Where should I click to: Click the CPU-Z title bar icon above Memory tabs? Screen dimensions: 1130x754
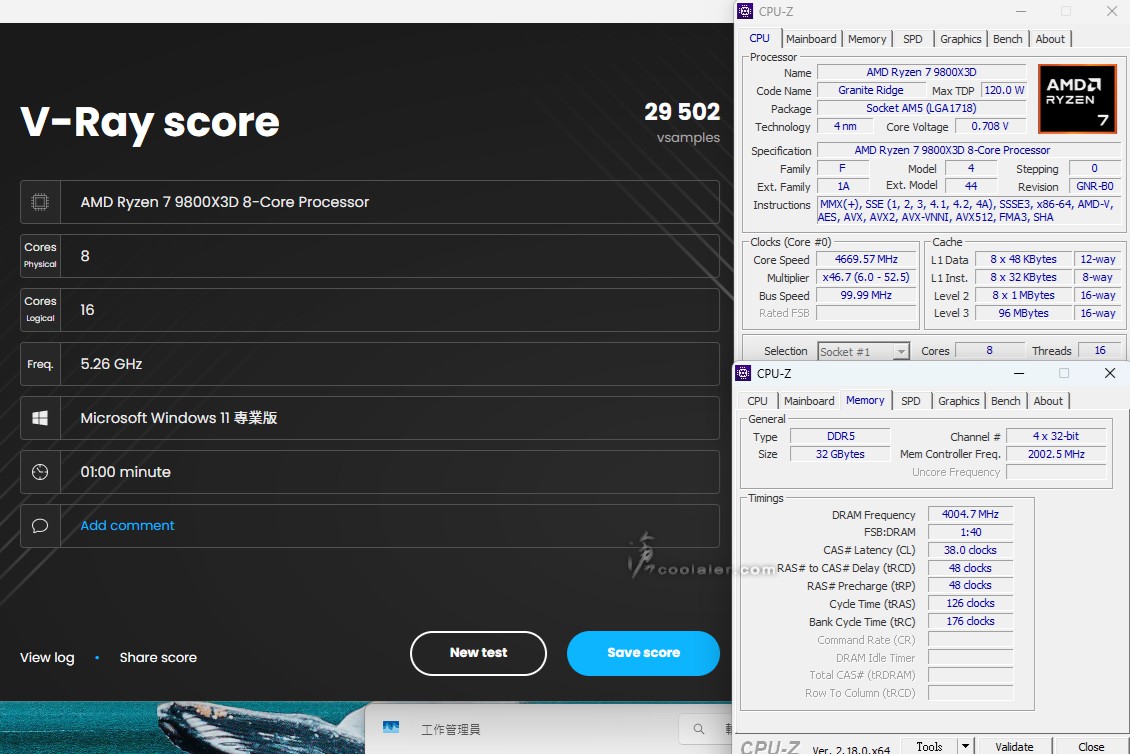pyautogui.click(x=743, y=373)
